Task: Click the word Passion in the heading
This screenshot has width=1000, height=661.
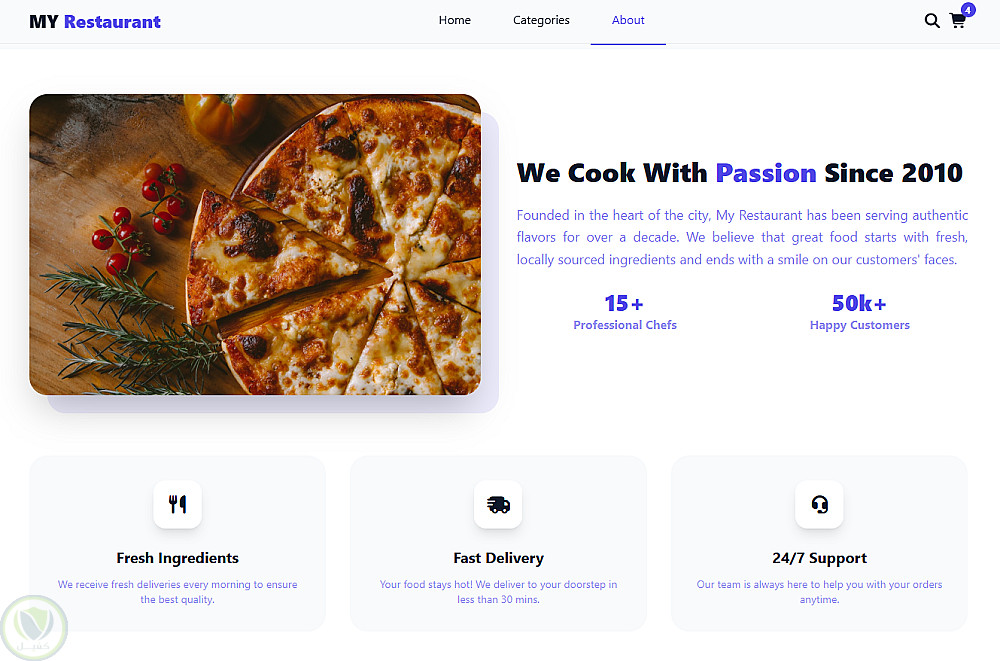Action: (766, 173)
